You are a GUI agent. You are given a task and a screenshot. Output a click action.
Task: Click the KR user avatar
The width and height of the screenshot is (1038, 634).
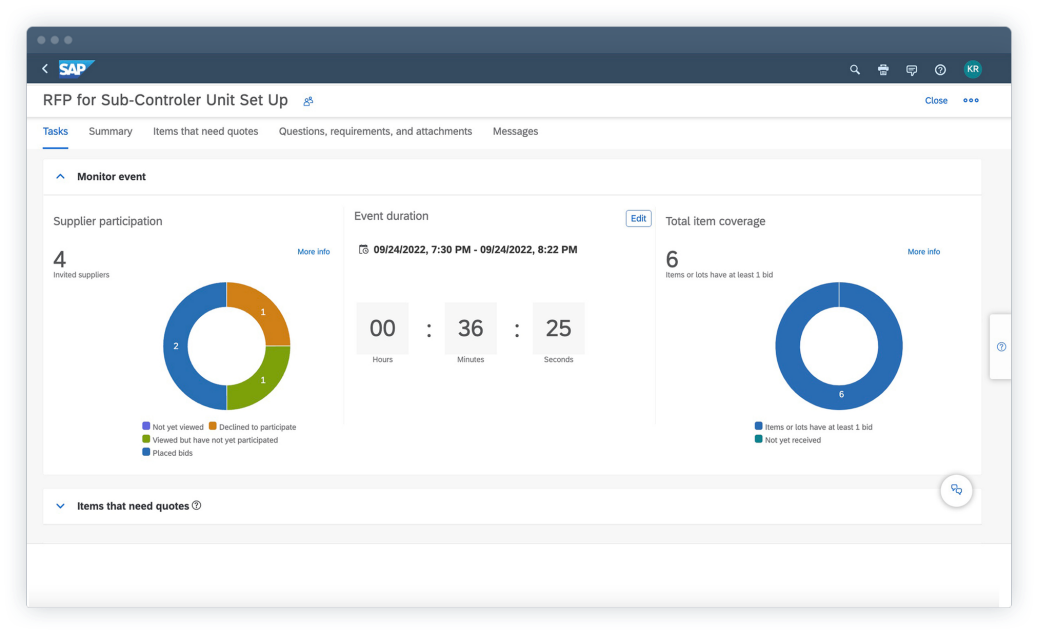972,70
